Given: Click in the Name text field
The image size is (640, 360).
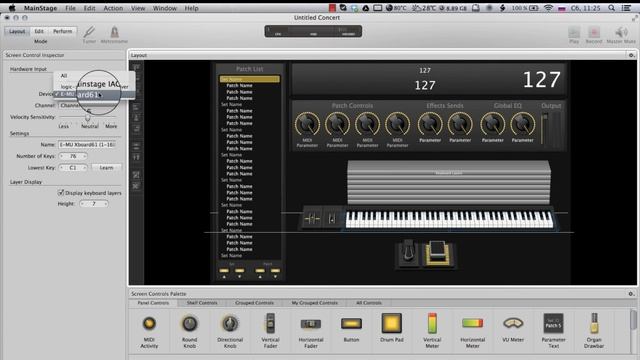Looking at the screenshot, I should [87, 144].
